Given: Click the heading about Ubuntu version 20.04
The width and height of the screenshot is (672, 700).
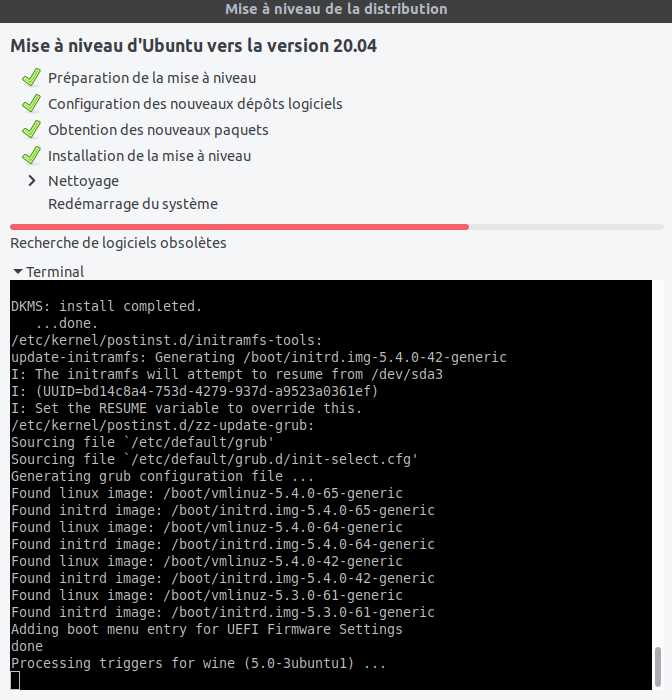Looking at the screenshot, I should 193,46.
